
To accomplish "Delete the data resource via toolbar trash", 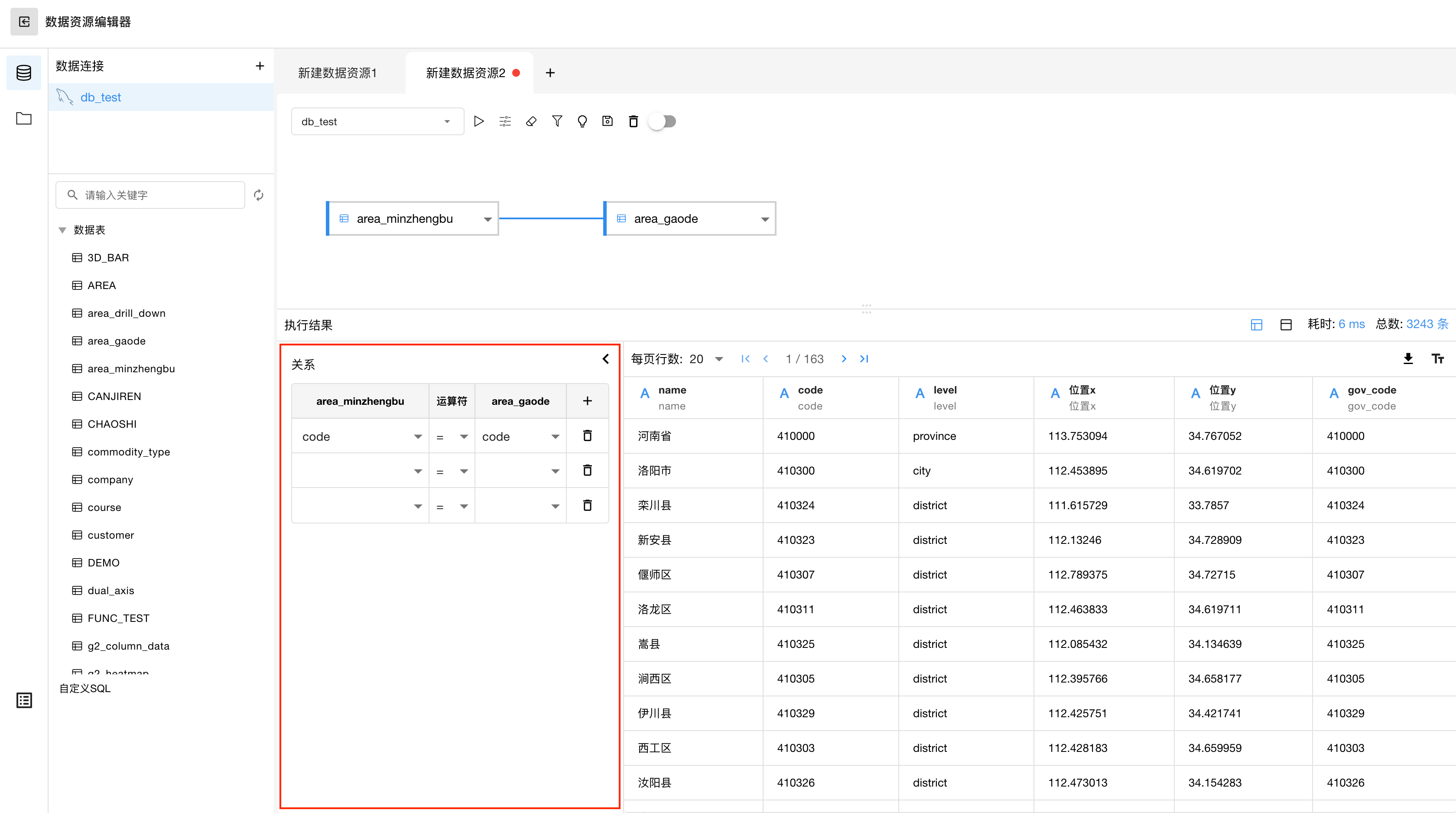I will pyautogui.click(x=633, y=121).
